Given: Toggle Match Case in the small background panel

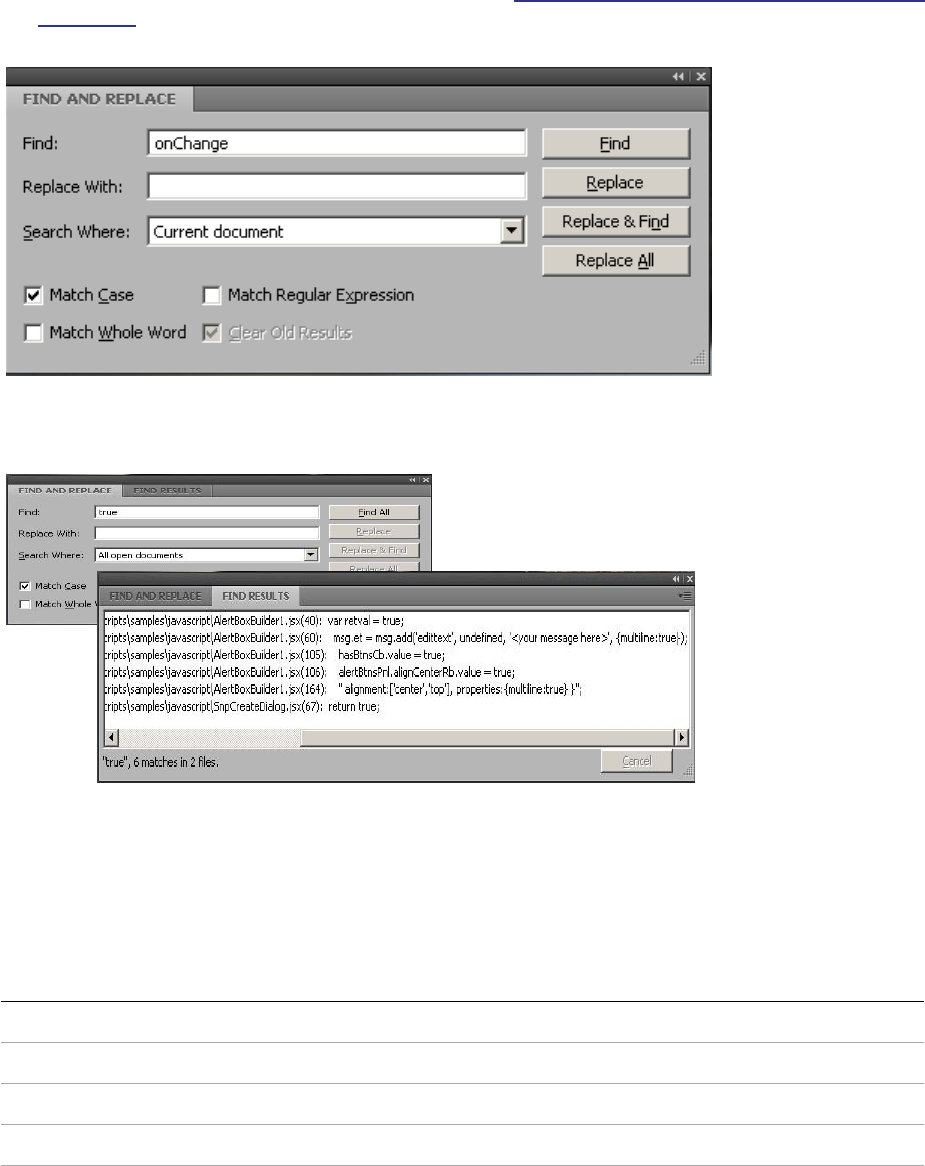Looking at the screenshot, I should 25,586.
